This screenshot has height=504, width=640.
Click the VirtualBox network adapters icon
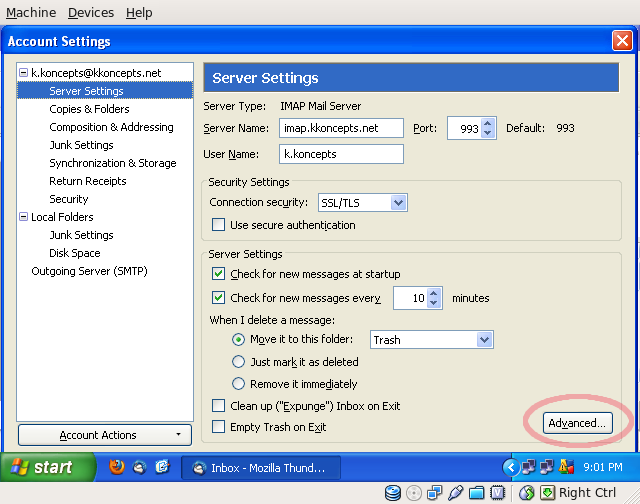(x=435, y=493)
